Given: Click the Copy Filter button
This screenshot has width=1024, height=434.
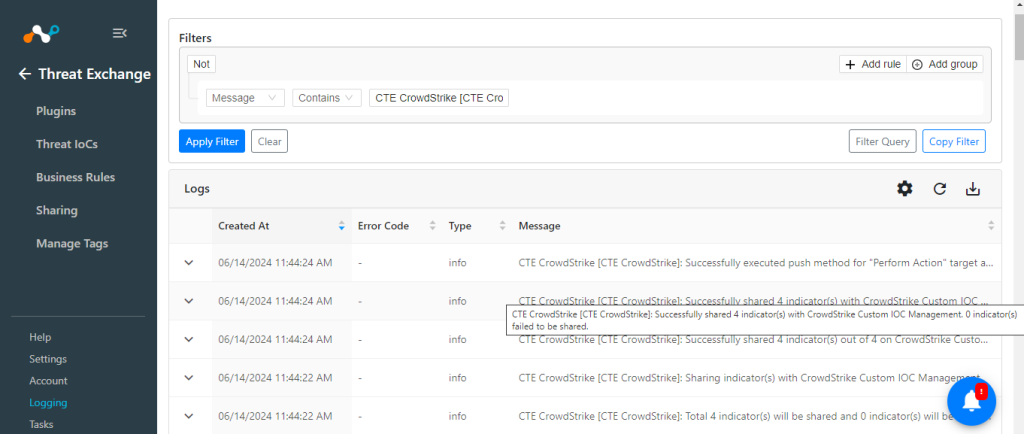Looking at the screenshot, I should pos(953,141).
